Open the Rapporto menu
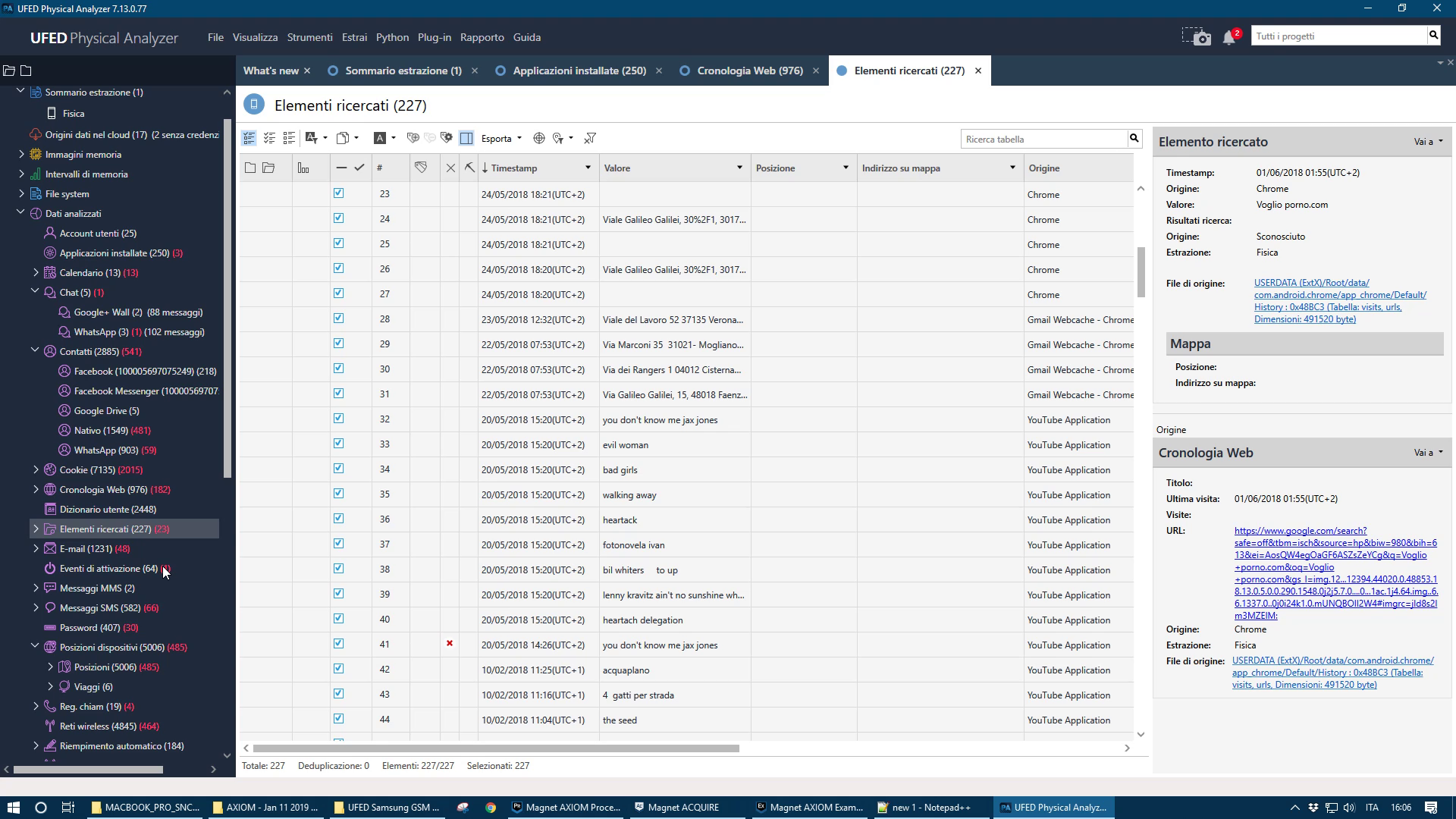Image resolution: width=1456 pixels, height=819 pixels. tap(482, 37)
